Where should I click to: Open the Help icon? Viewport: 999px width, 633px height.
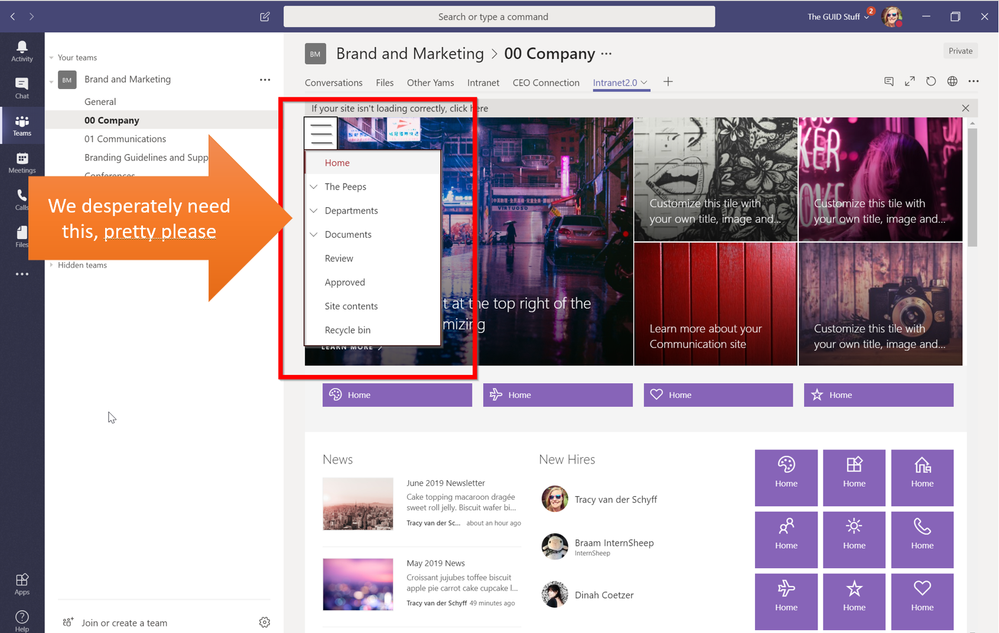(22, 620)
